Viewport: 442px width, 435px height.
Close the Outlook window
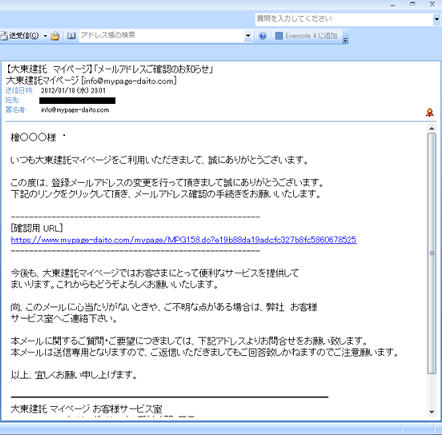[432, 4]
